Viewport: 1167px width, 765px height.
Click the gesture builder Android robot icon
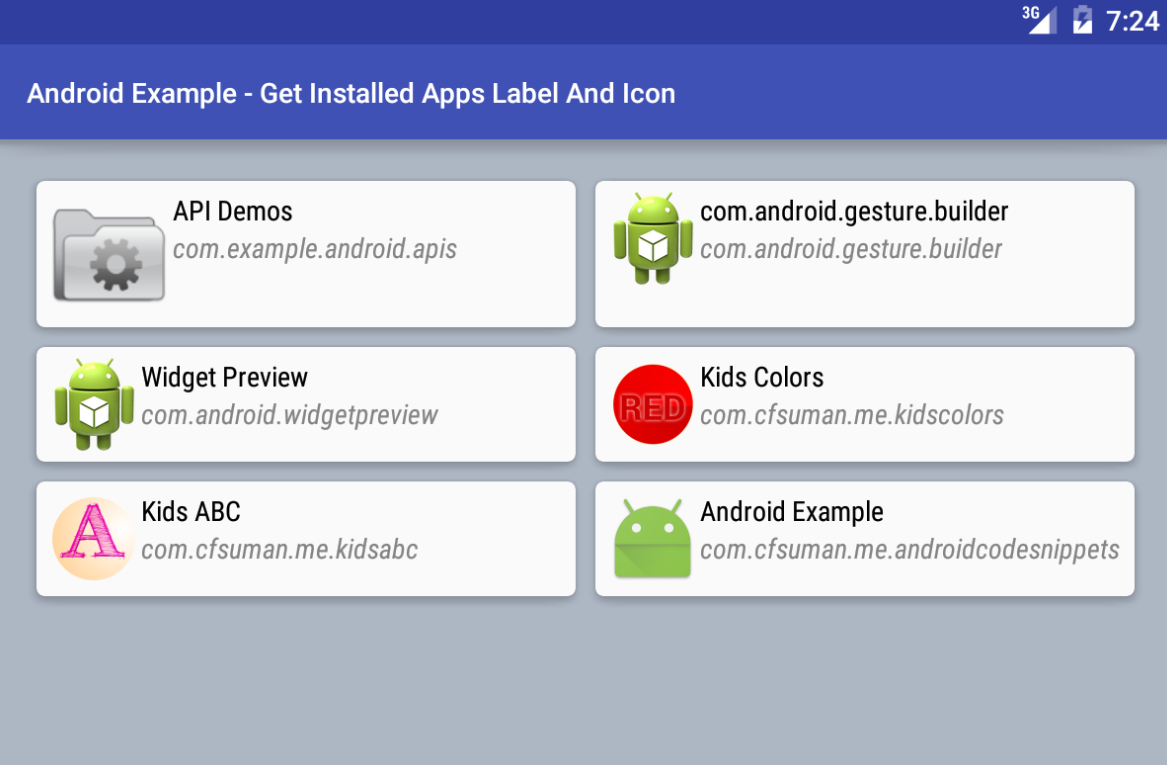[653, 238]
